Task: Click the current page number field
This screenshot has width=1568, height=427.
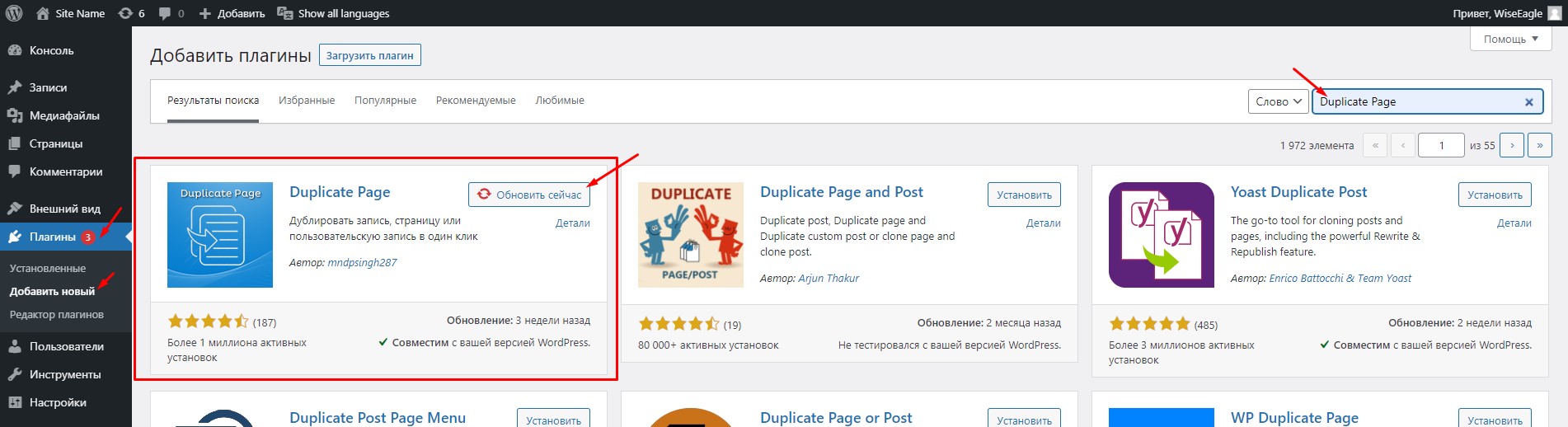Action: point(1441,145)
